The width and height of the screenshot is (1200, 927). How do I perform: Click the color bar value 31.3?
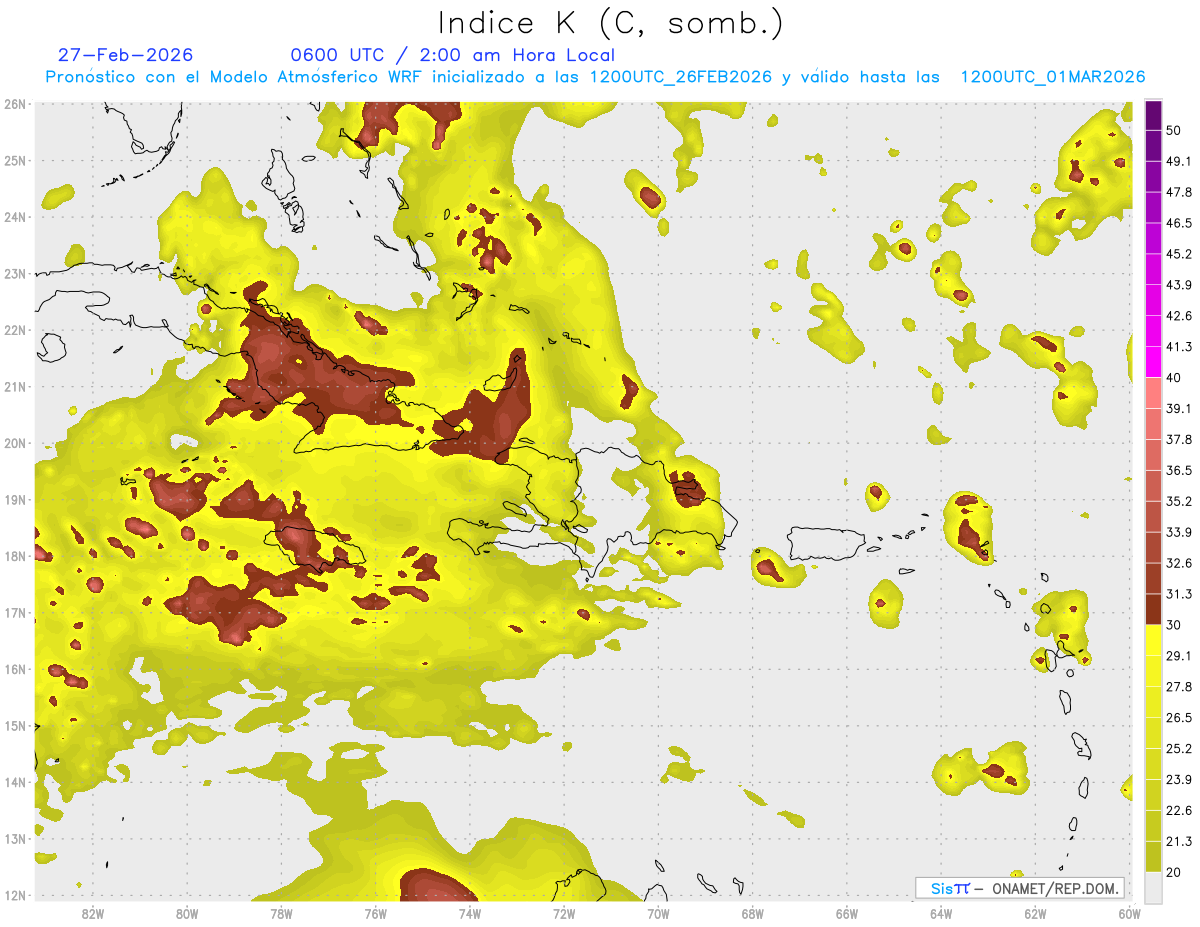(1179, 594)
